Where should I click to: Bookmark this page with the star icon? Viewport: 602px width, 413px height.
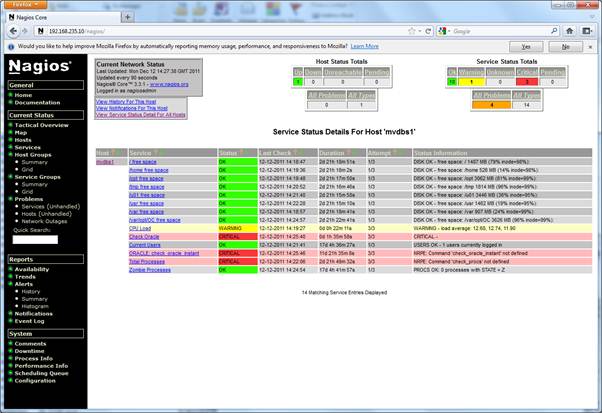coord(412,31)
